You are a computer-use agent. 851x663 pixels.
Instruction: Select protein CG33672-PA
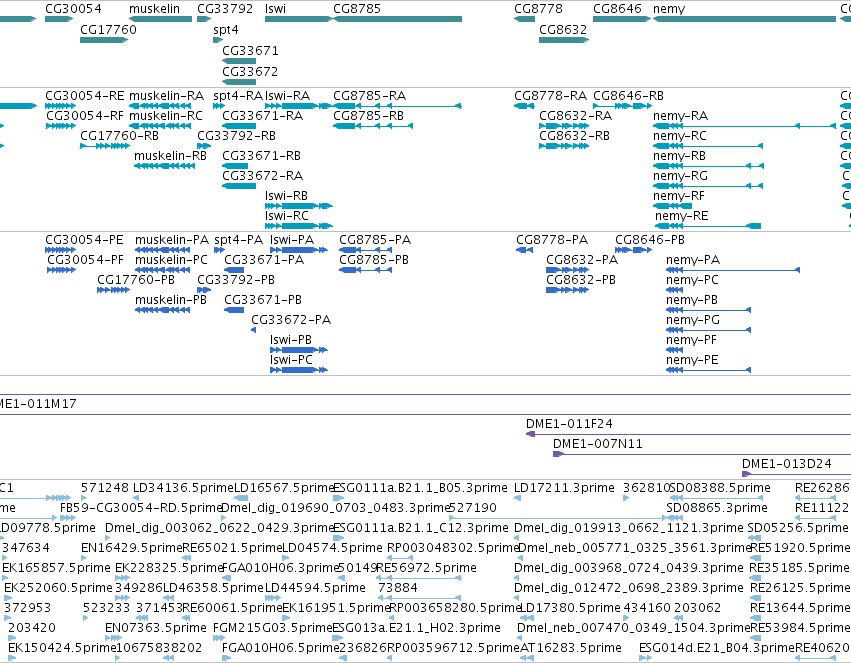[253, 330]
